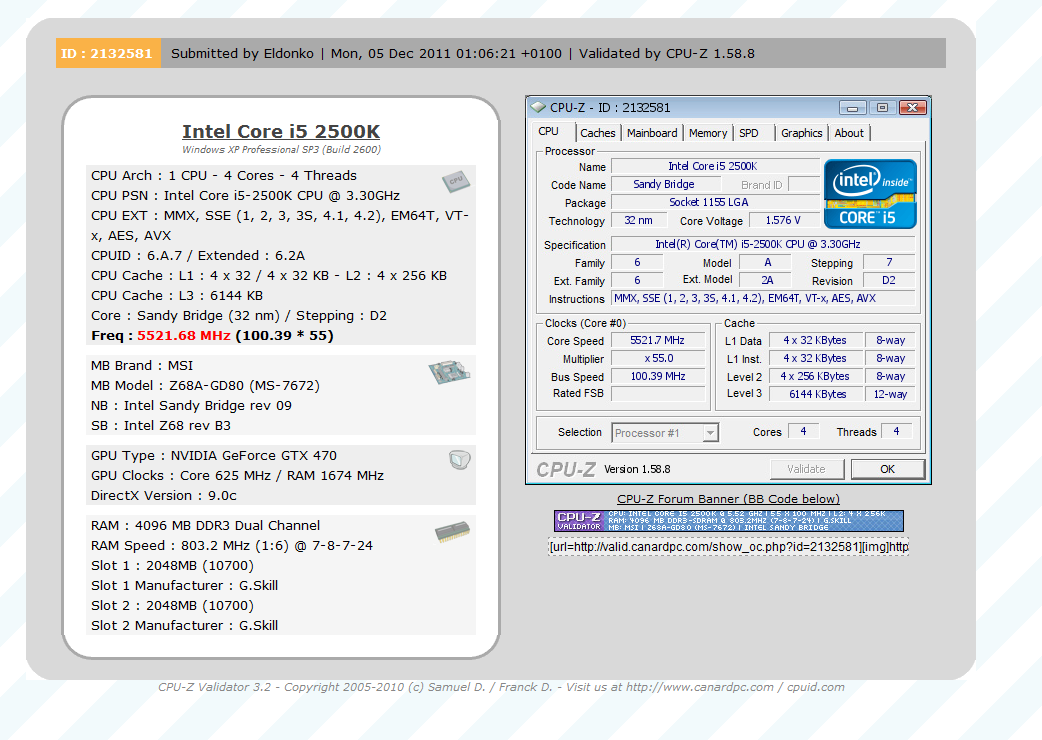Click the Specification field text

pos(762,244)
